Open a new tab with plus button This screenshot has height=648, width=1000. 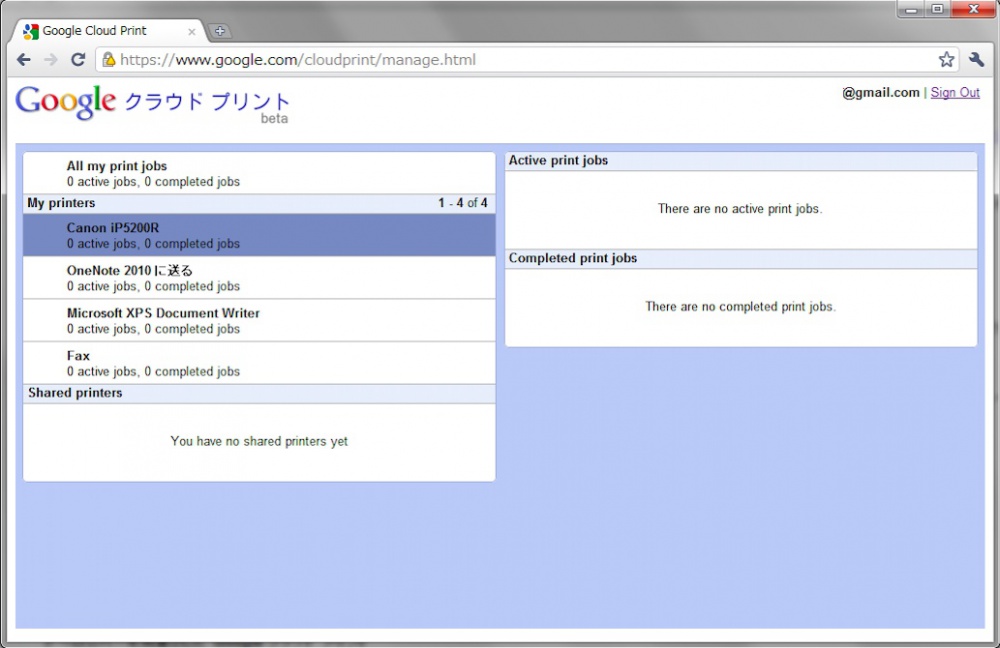click(x=219, y=31)
